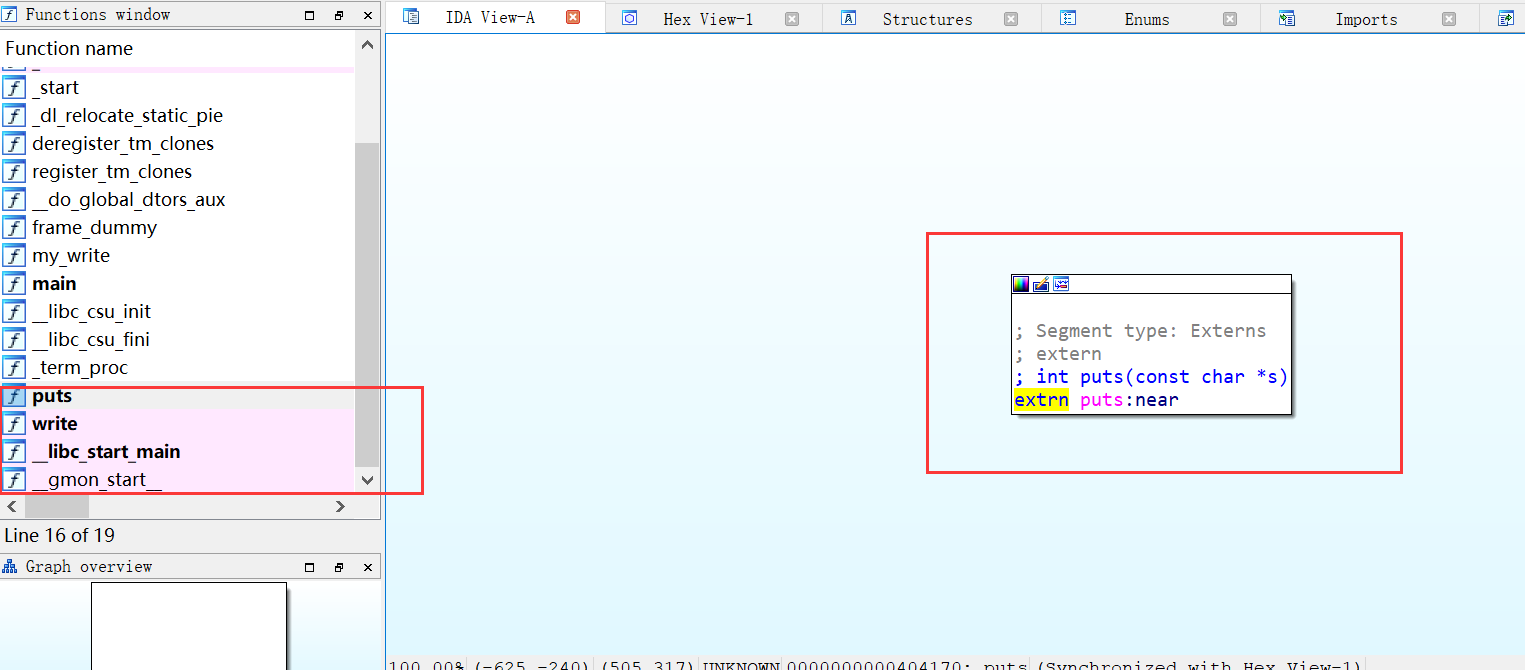Open the Imports tab
The width and height of the screenshot is (1525, 670).
(1365, 19)
